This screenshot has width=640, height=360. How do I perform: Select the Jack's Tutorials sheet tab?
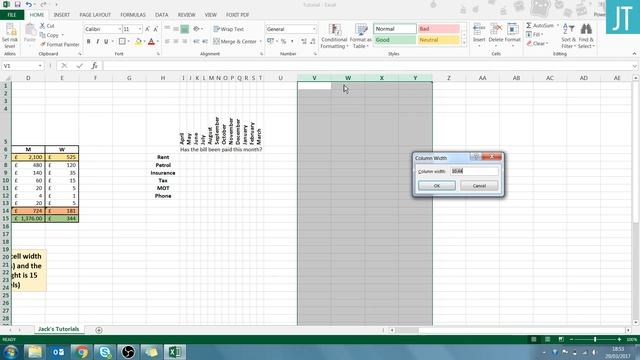click(59, 329)
